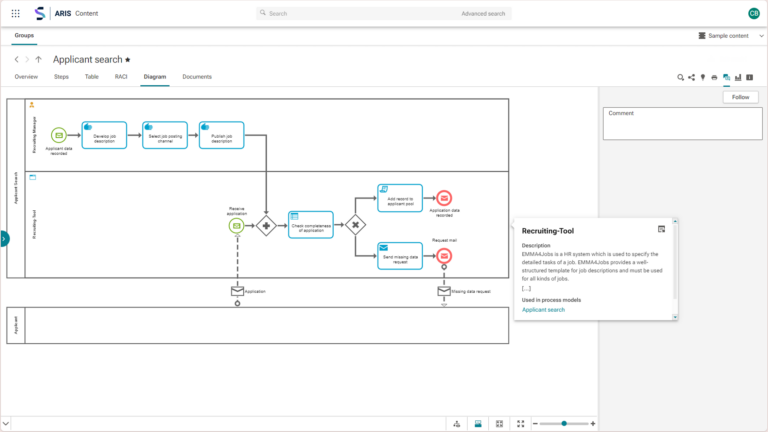
Task: Click the share icon in diagram toolbar
Action: [x=691, y=77]
